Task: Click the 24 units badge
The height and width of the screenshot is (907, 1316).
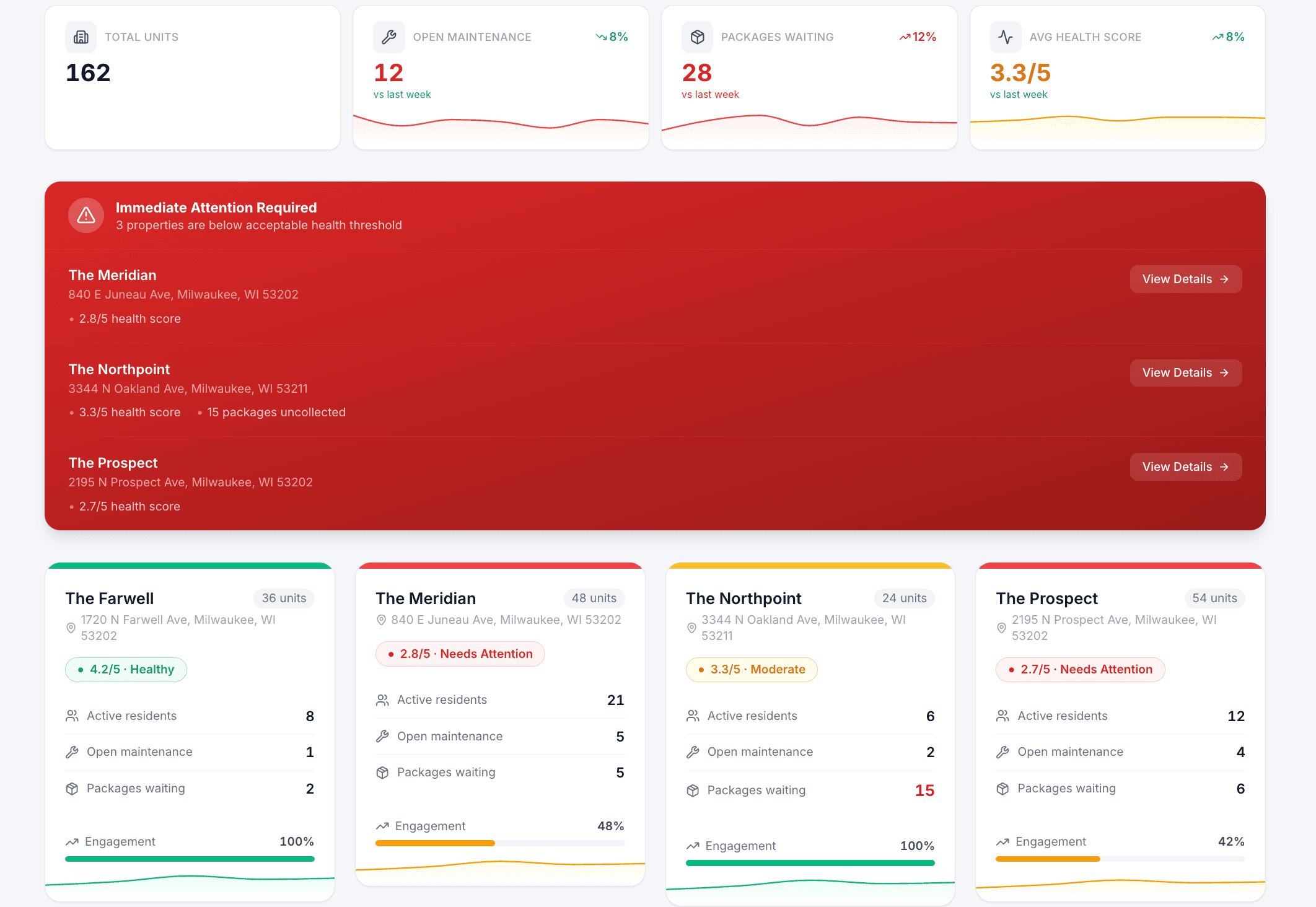Action: [x=905, y=598]
